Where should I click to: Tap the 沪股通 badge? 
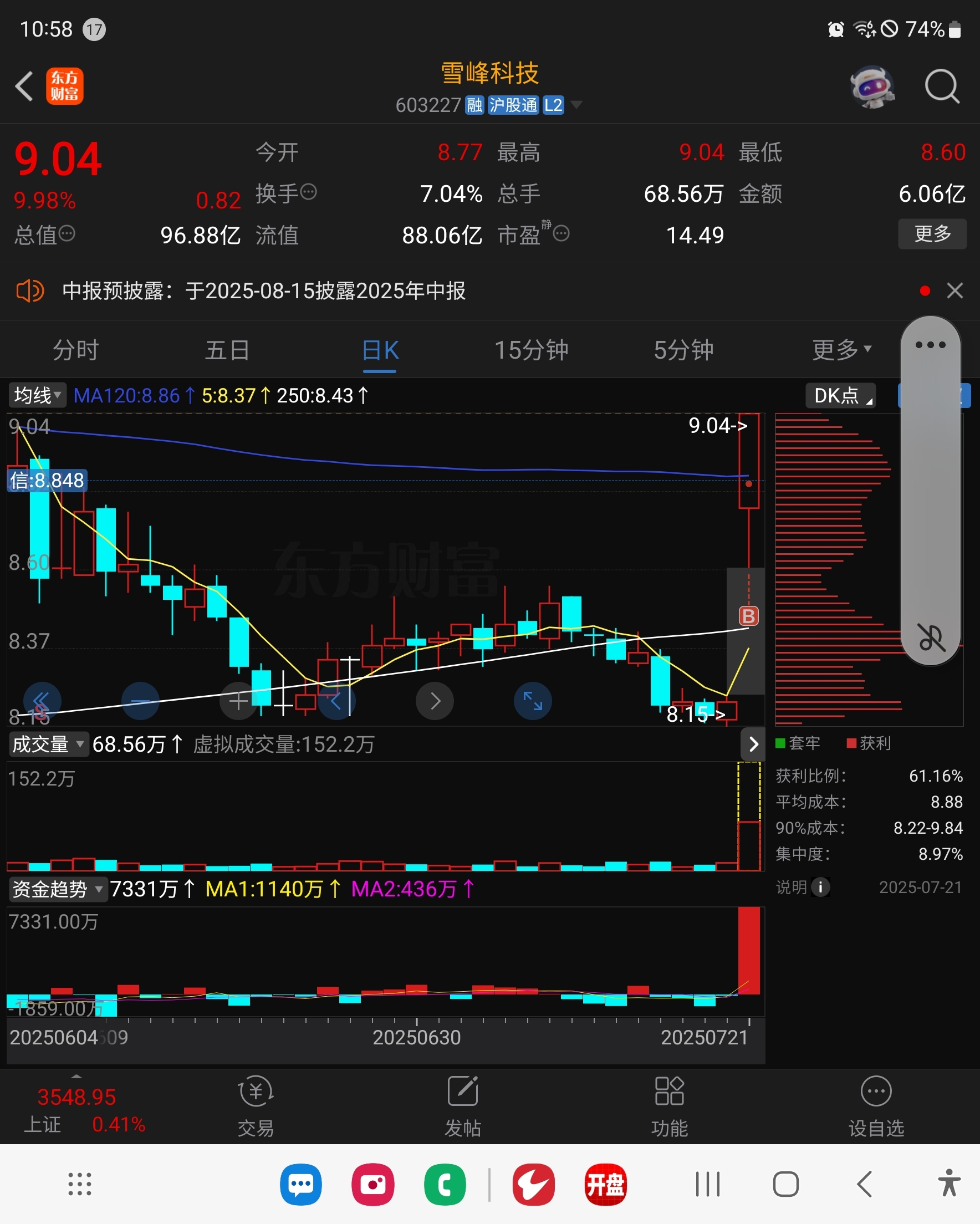(513, 105)
